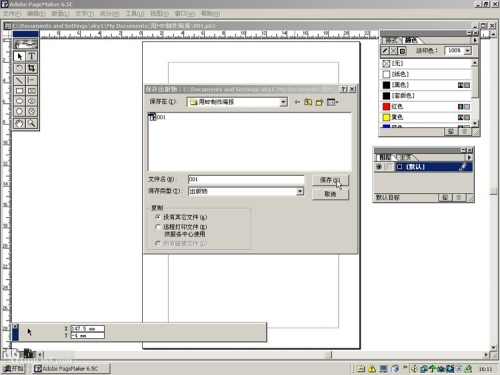This screenshot has width=500, height=375.
Task: Open the 帮助 menu
Action: (210, 14)
